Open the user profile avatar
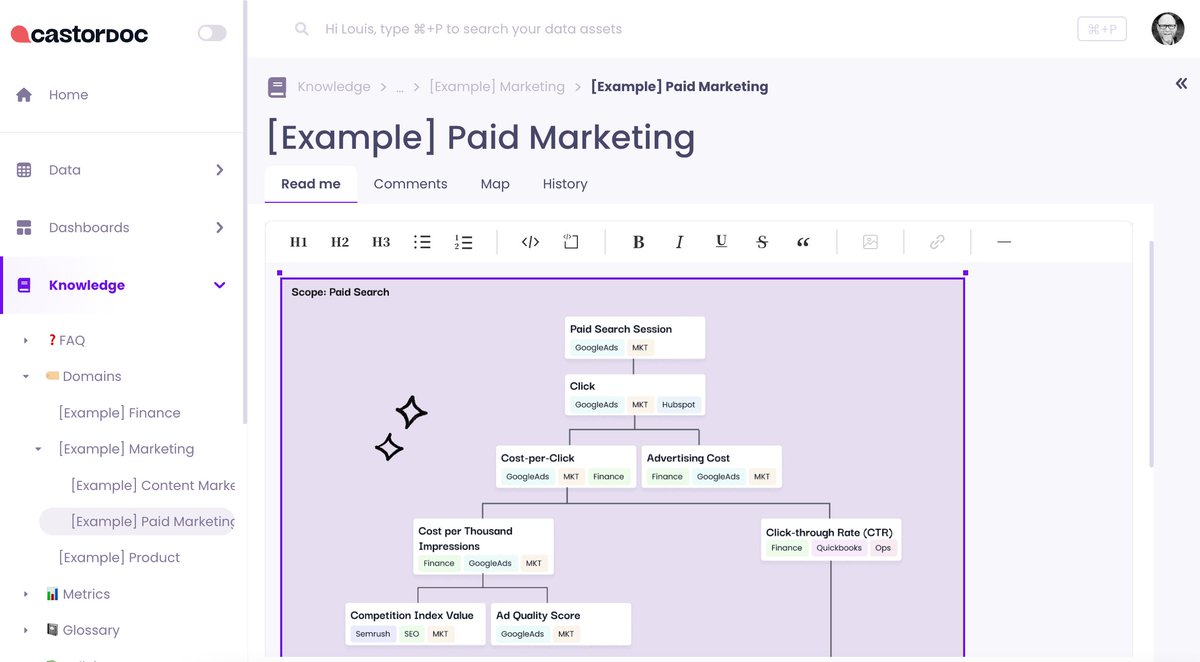The width and height of the screenshot is (1200, 662). (1167, 29)
